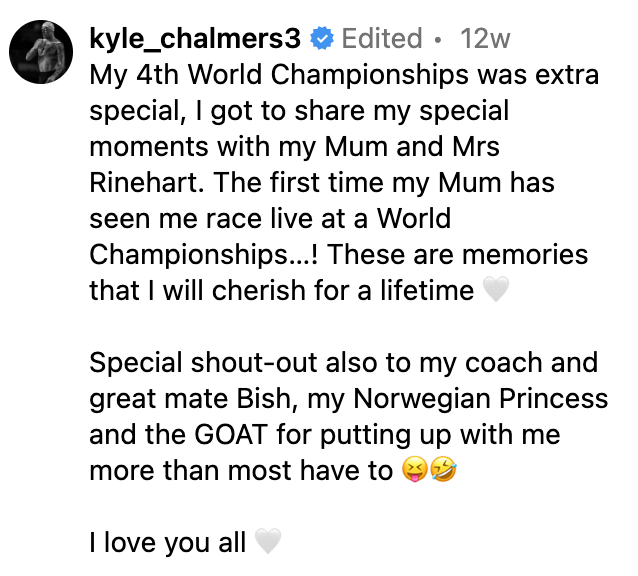
Task: Click the 12w timestamp
Action: point(485,39)
